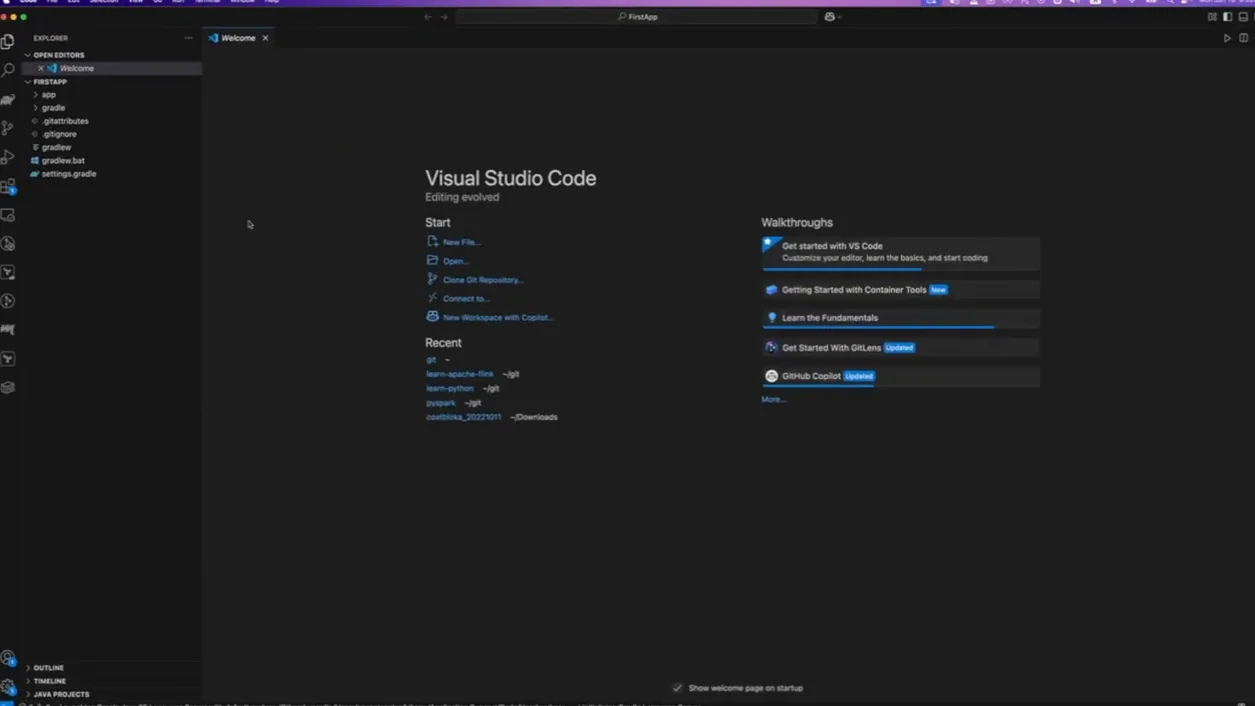This screenshot has height=706, width=1255.
Task: Click the Connect to remote icon
Action: (x=432, y=298)
